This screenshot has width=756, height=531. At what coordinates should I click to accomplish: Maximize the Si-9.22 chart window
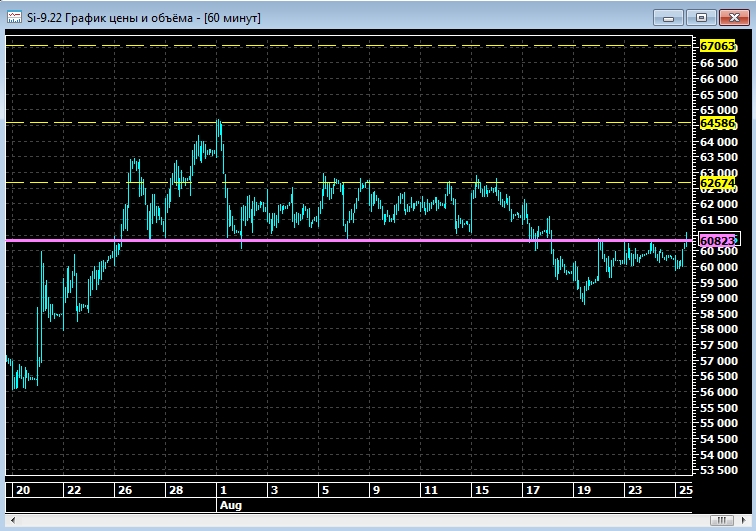coord(701,17)
